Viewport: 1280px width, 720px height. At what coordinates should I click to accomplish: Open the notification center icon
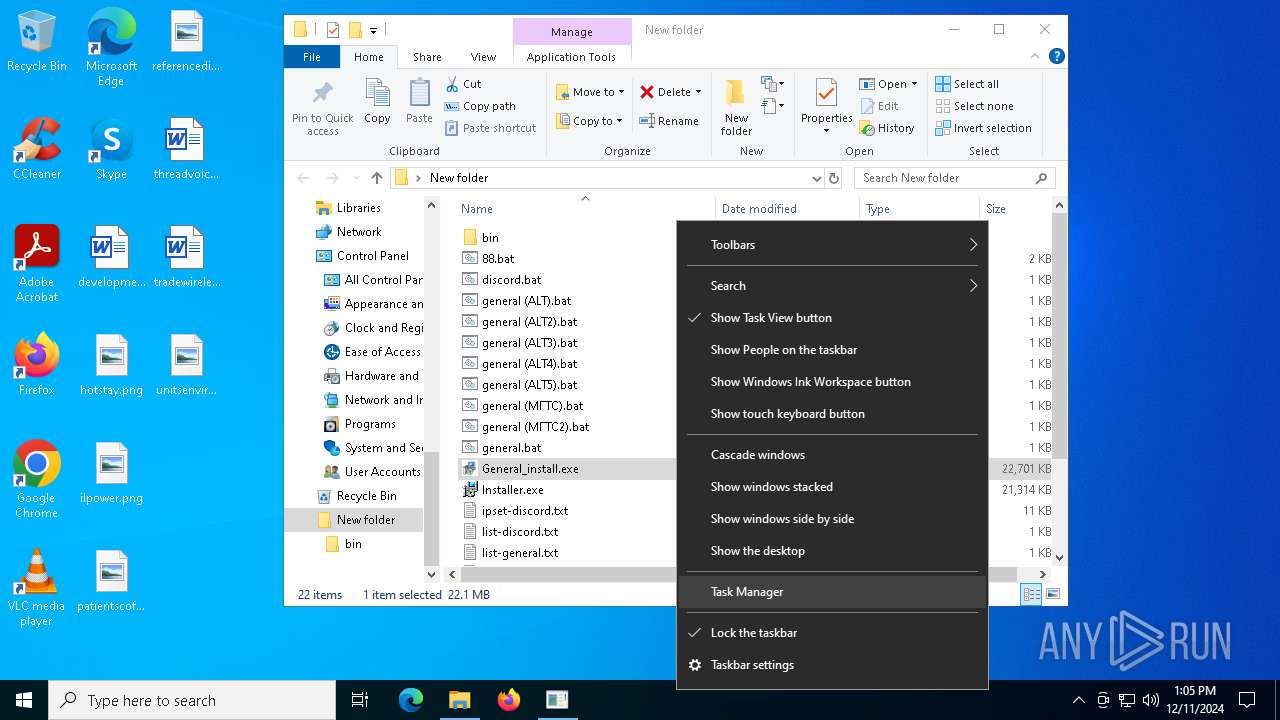pyautogui.click(x=1247, y=700)
